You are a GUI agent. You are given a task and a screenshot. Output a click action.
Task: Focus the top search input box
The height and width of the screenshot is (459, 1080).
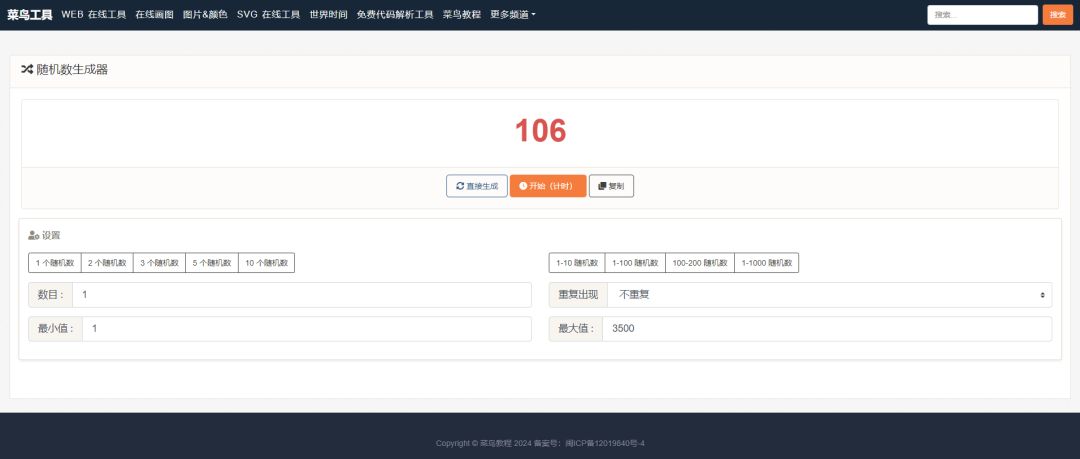pos(982,15)
